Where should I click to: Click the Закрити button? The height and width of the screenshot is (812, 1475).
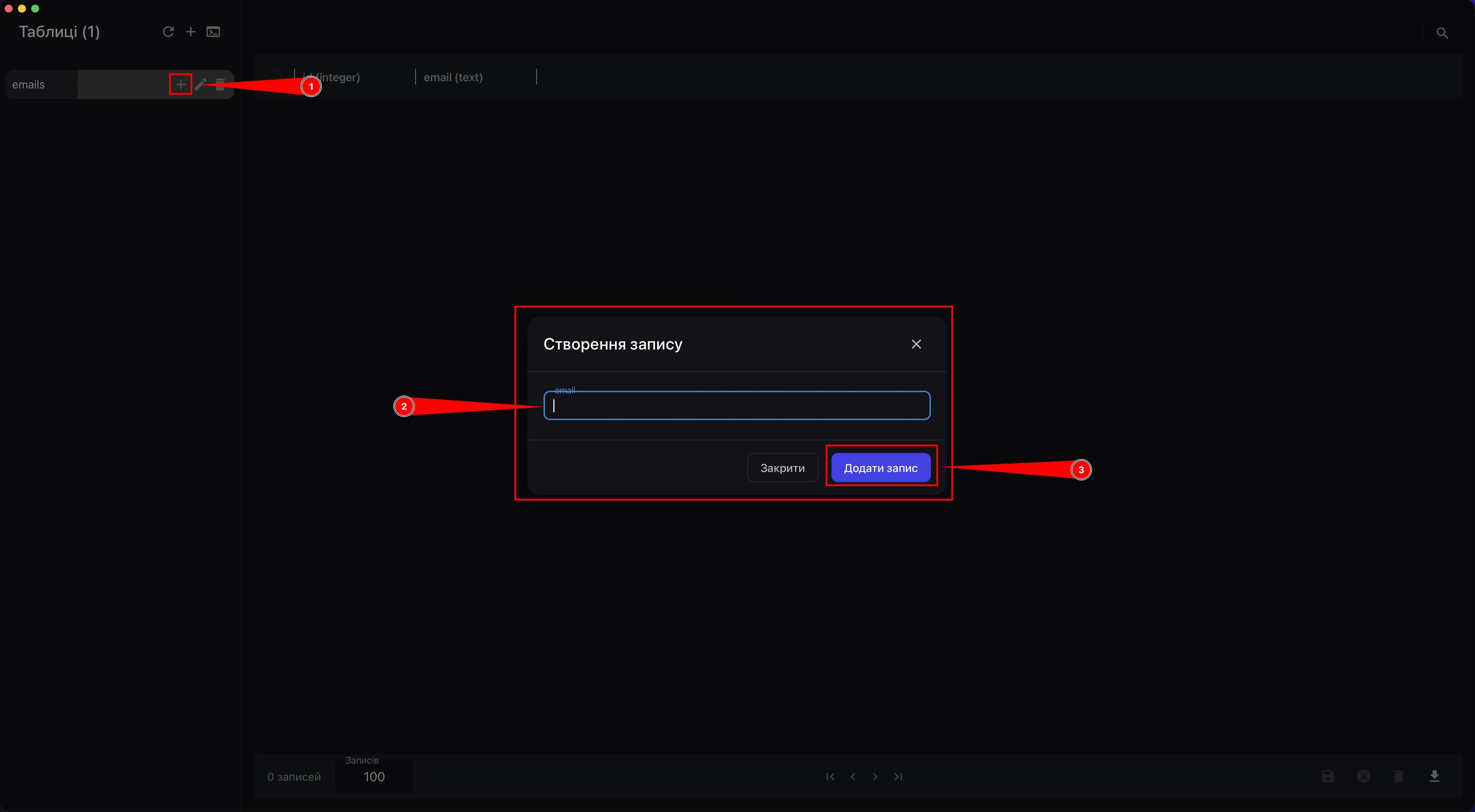(782, 468)
